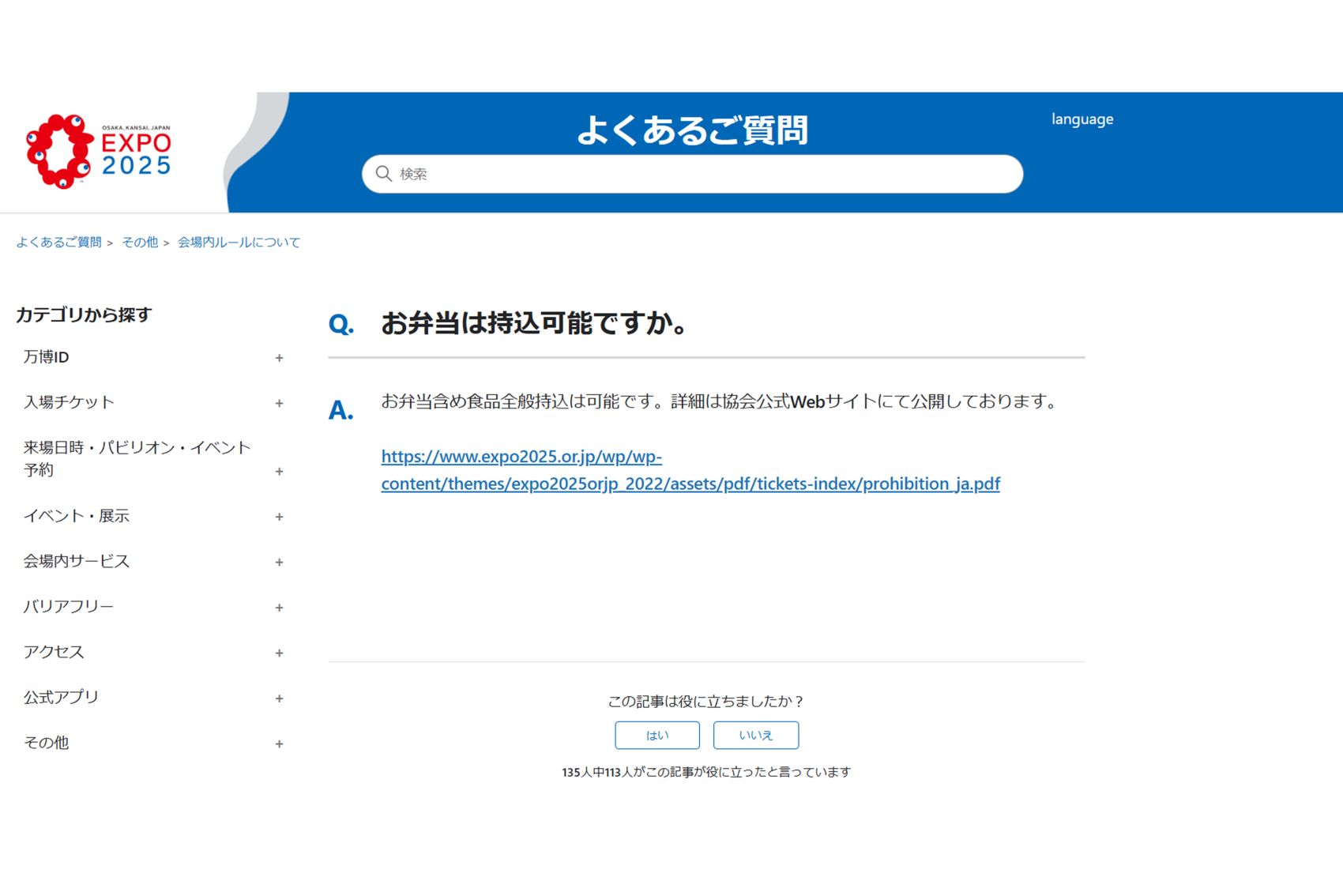Open 会場内ルールについて breadcrumb page
The image size is (1343, 896).
pos(237,242)
